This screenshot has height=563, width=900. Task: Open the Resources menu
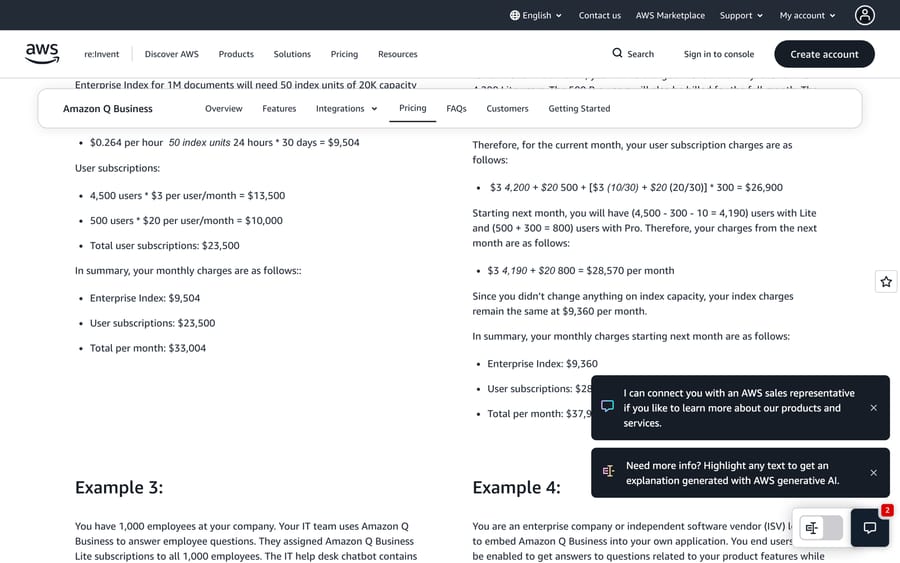[x=398, y=54]
